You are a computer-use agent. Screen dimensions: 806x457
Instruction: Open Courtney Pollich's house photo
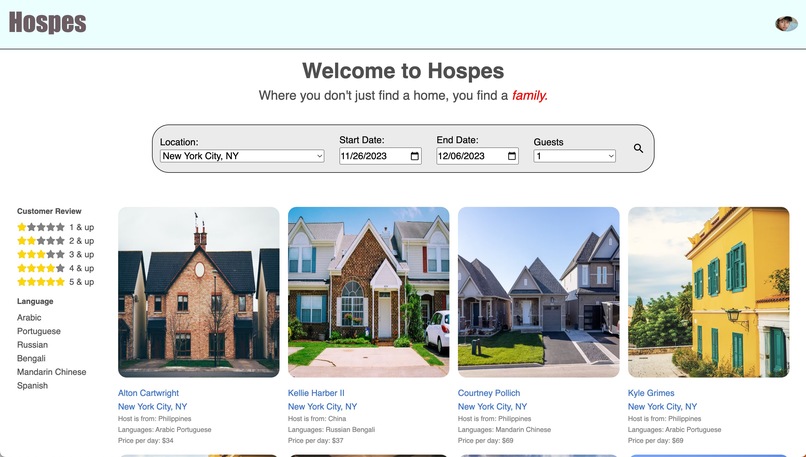tap(539, 292)
